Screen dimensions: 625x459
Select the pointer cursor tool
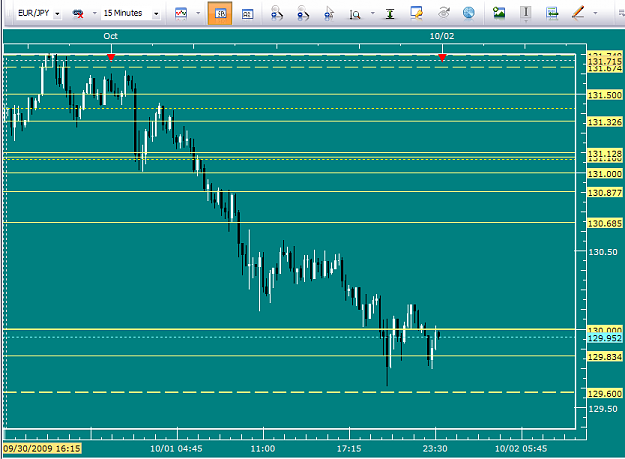(x=329, y=13)
